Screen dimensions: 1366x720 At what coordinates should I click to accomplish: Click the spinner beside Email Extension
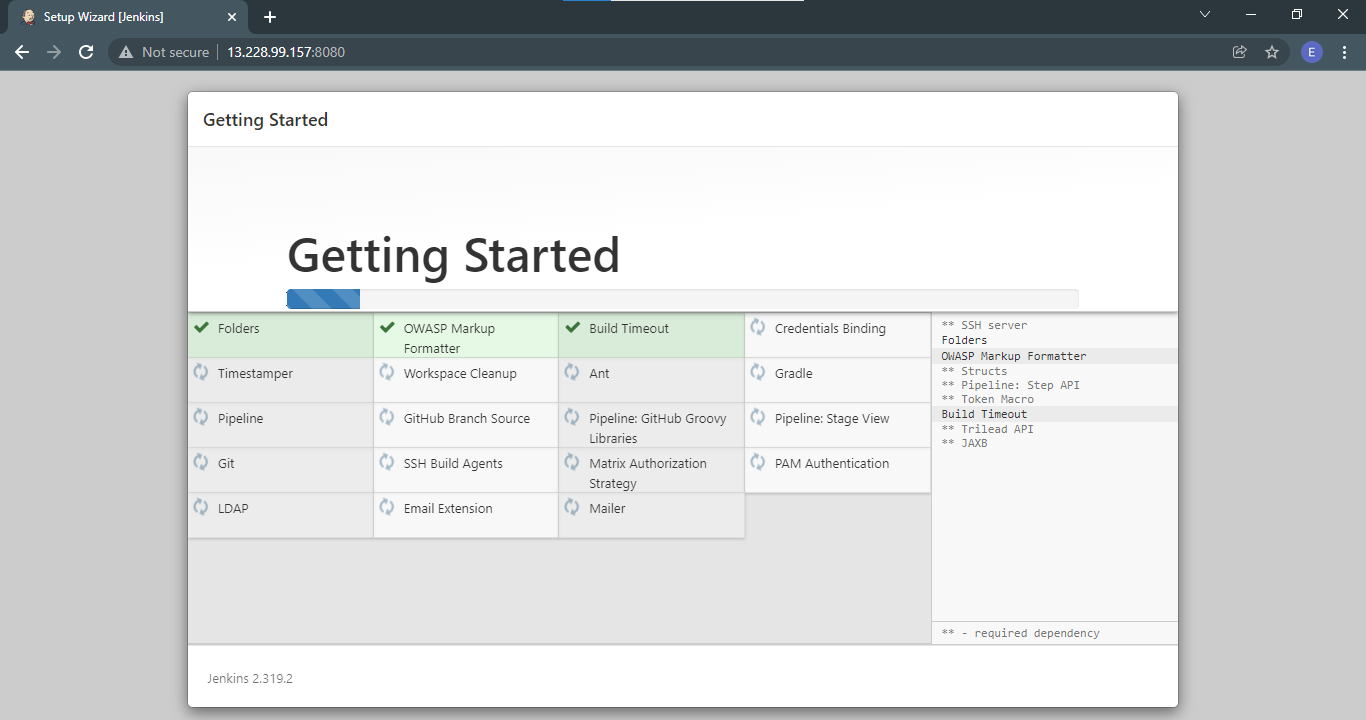(387, 507)
